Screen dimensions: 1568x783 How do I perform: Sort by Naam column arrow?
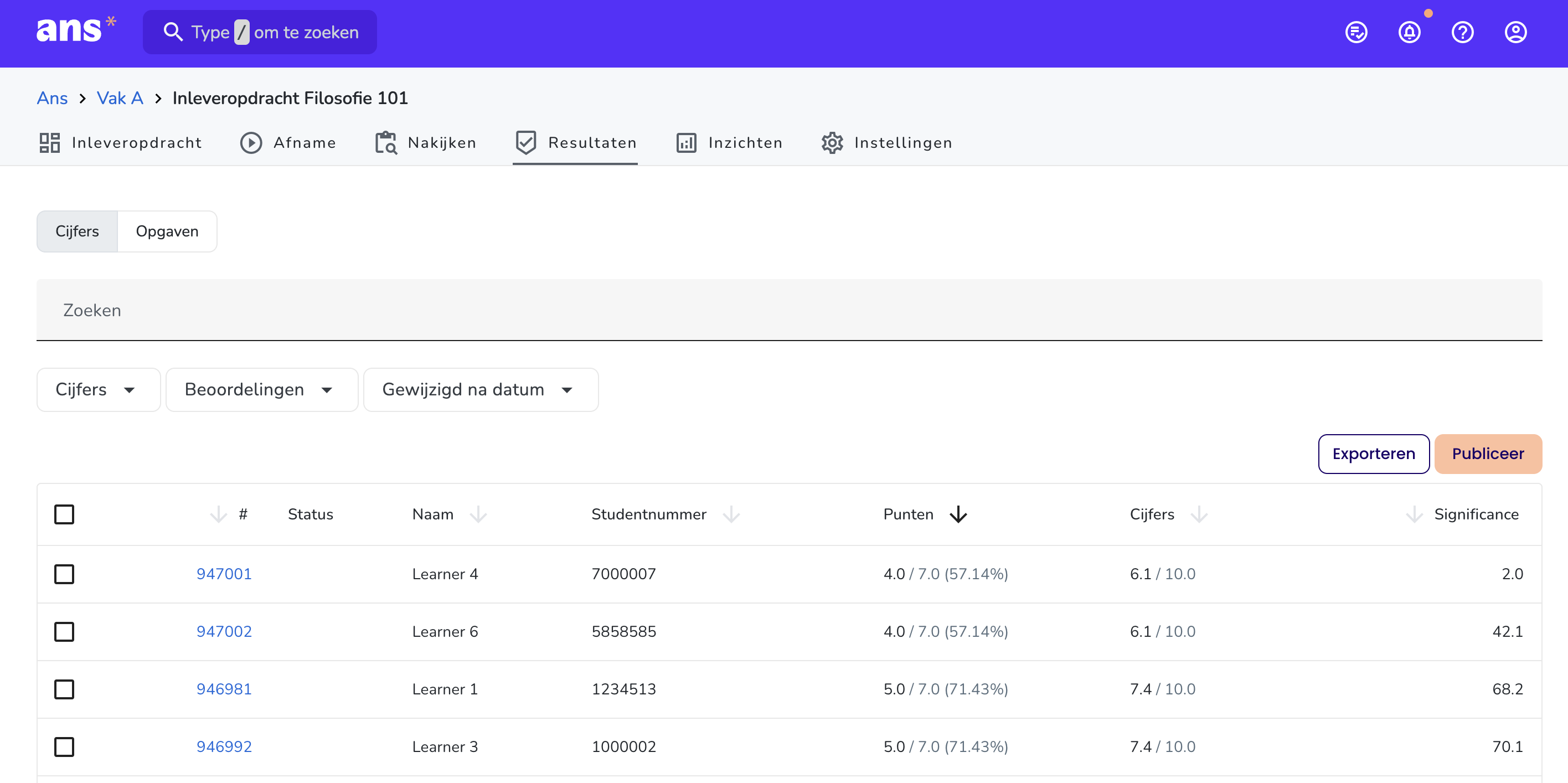[x=478, y=514]
